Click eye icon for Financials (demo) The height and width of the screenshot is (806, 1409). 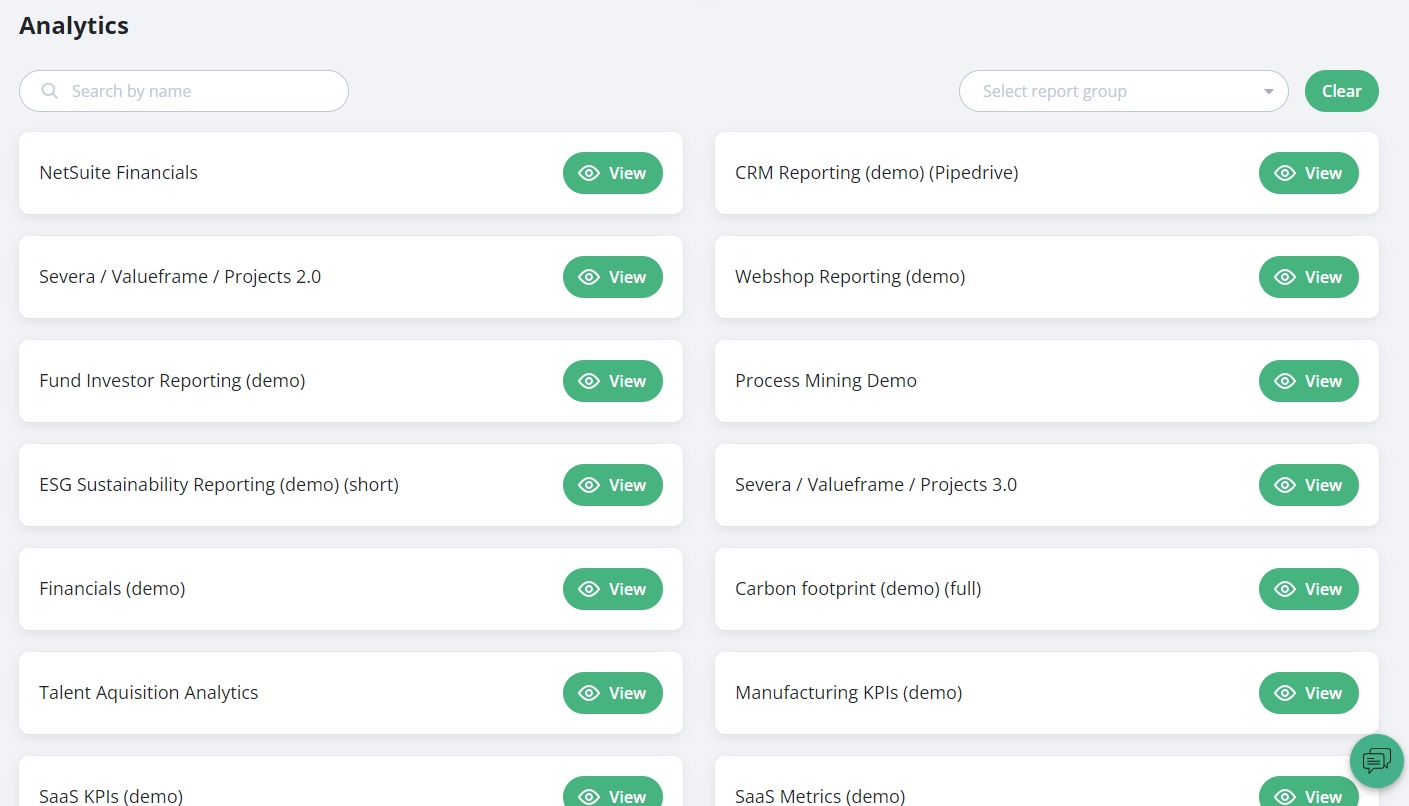(589, 589)
